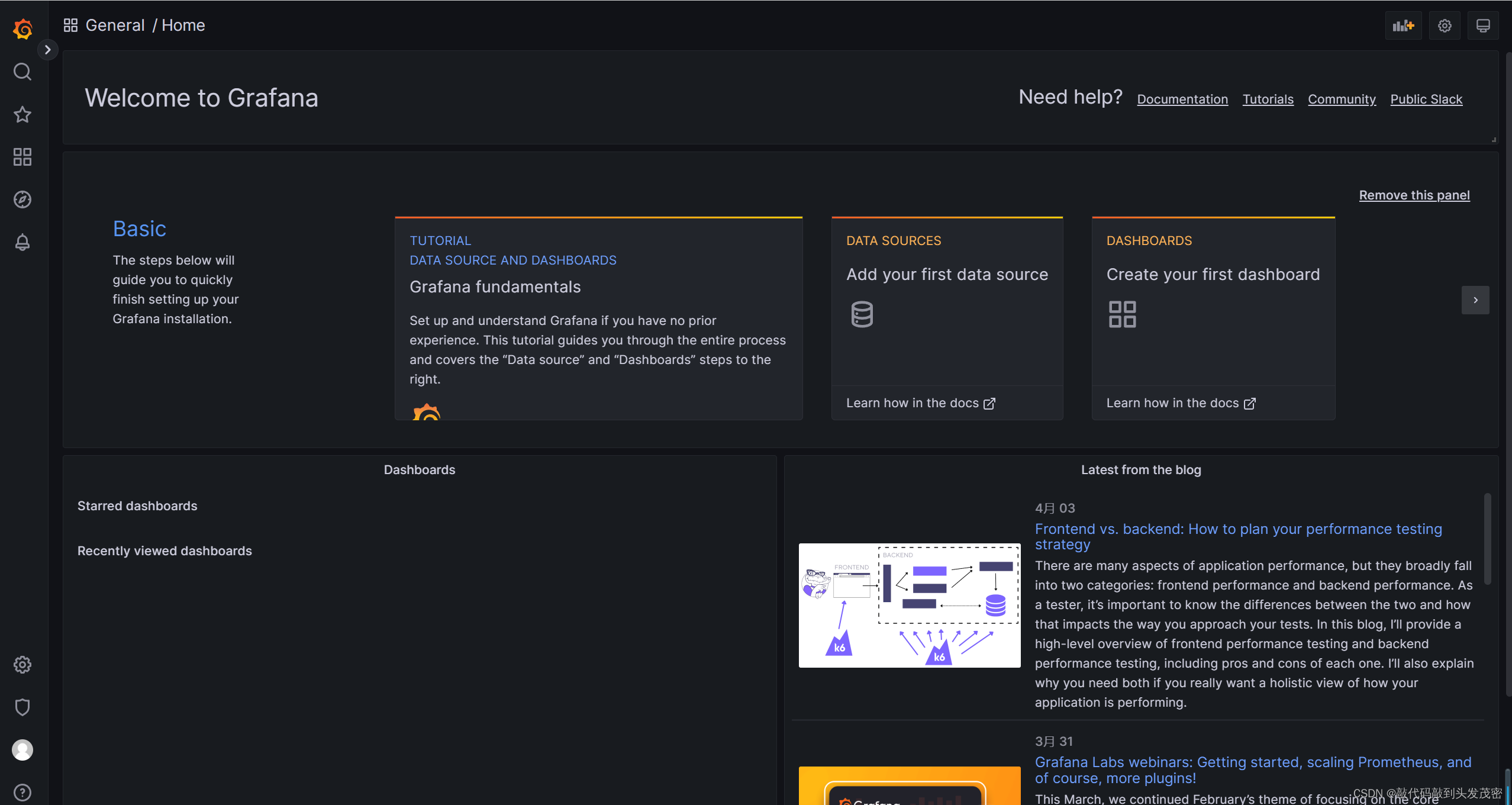Open Dashboard settings gear in top bar
1512x805 pixels.
pyautogui.click(x=1445, y=25)
